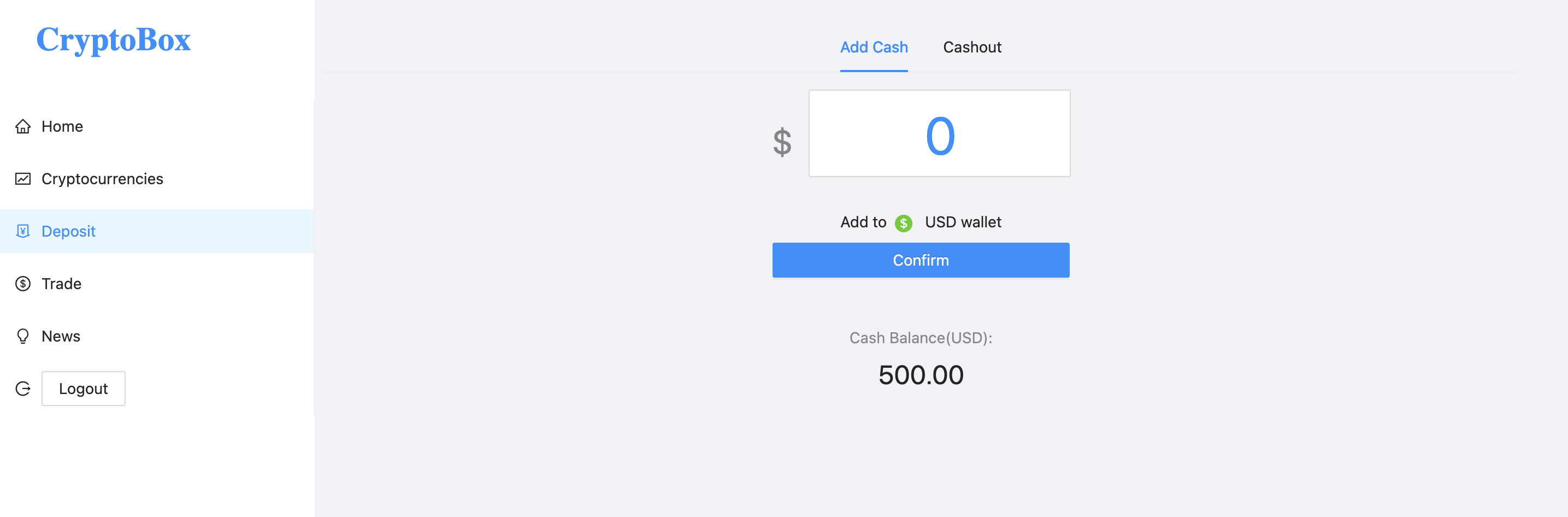Click the Trade dollar-circle icon
The height and width of the screenshot is (517, 1568).
(23, 284)
